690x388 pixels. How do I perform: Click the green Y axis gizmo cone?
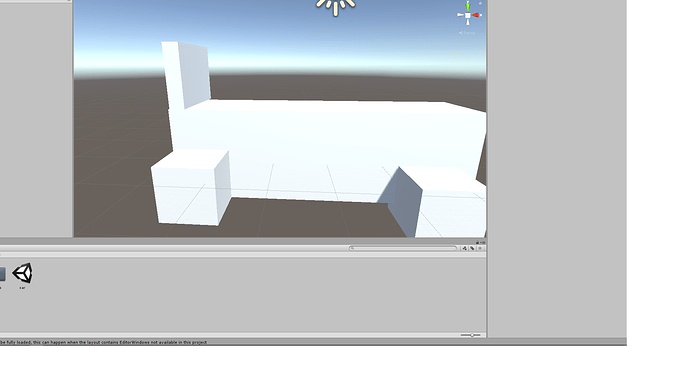click(468, 6)
